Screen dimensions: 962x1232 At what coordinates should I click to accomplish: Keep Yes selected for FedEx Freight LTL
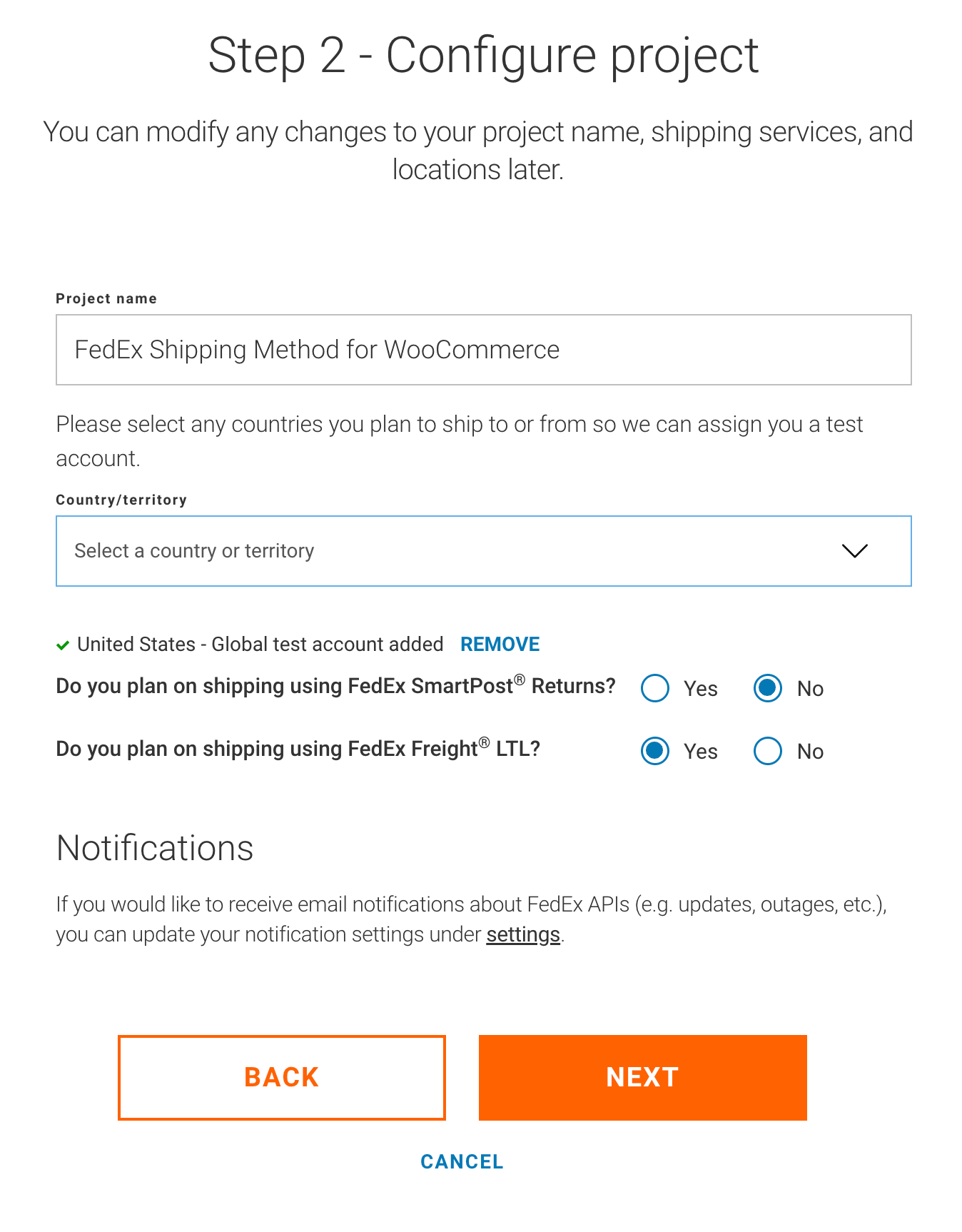click(654, 751)
